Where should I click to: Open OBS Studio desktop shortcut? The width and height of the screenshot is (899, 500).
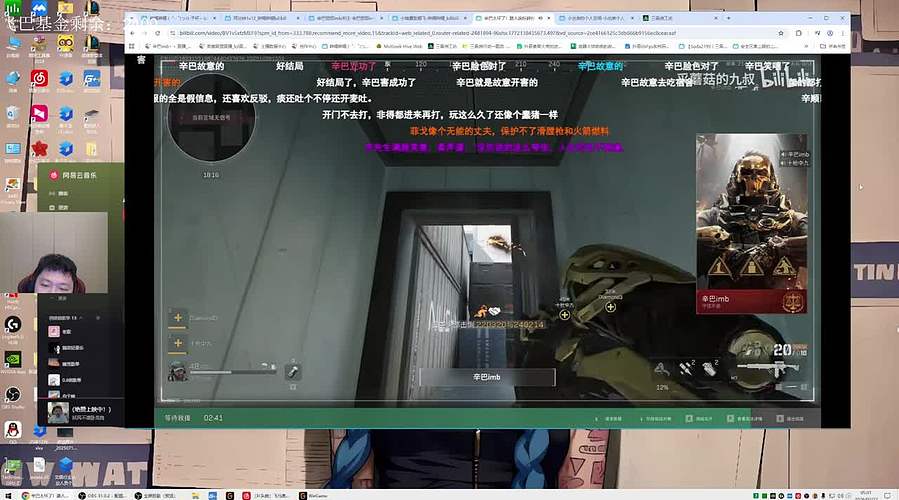pos(13,396)
